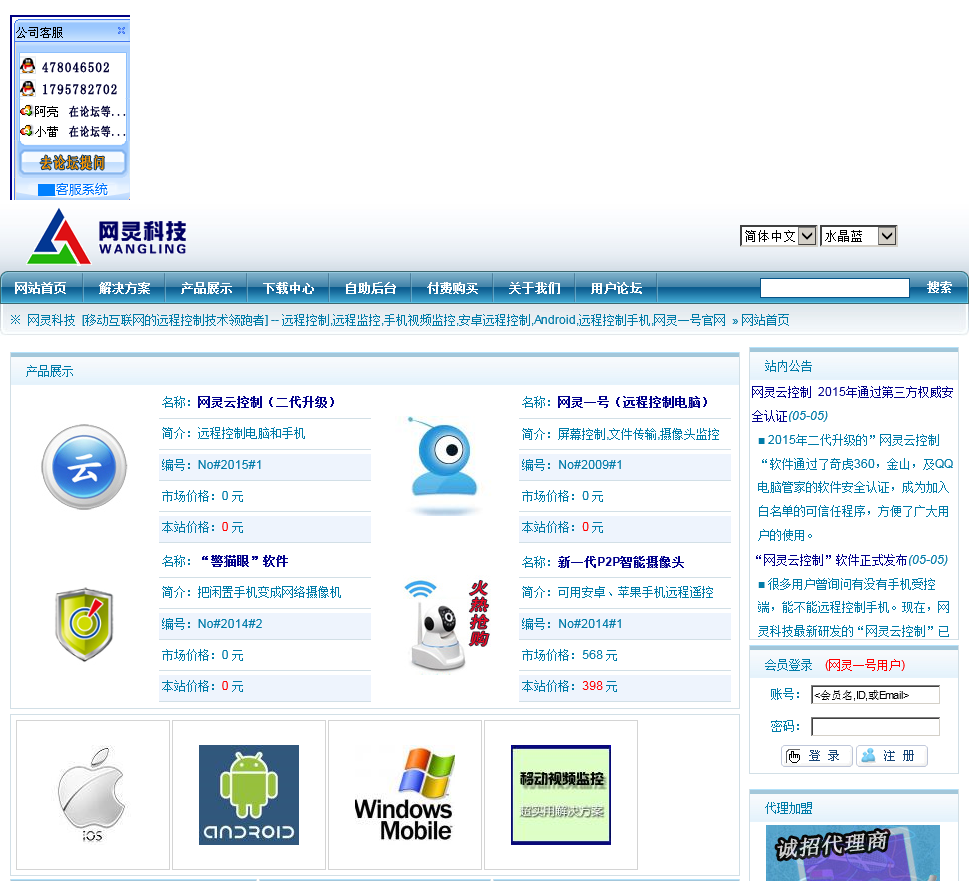969x881 pixels.
Task: Open the 水晶蓝 theme dropdown
Action: 858,236
